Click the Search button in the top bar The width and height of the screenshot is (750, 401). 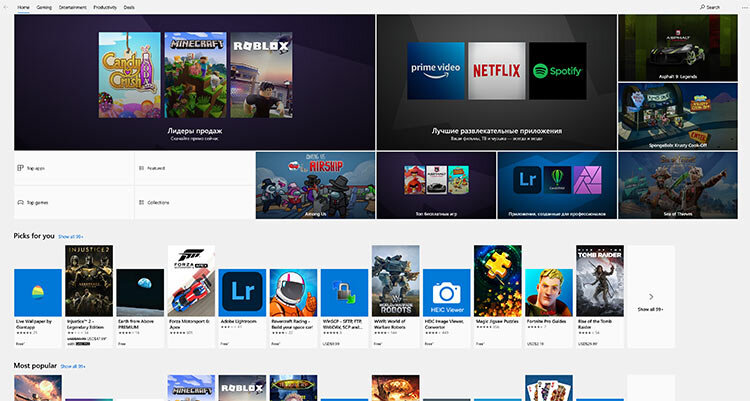710,7
